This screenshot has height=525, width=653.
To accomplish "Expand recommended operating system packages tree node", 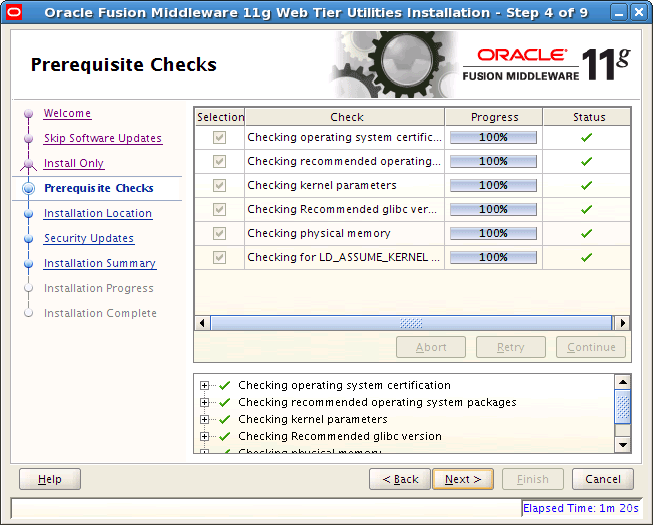I will click(204, 402).
